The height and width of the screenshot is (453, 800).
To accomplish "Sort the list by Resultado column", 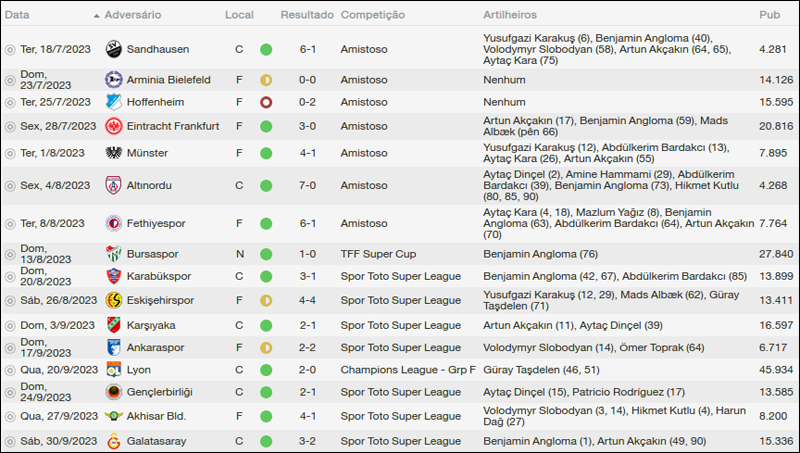I will (x=307, y=16).
